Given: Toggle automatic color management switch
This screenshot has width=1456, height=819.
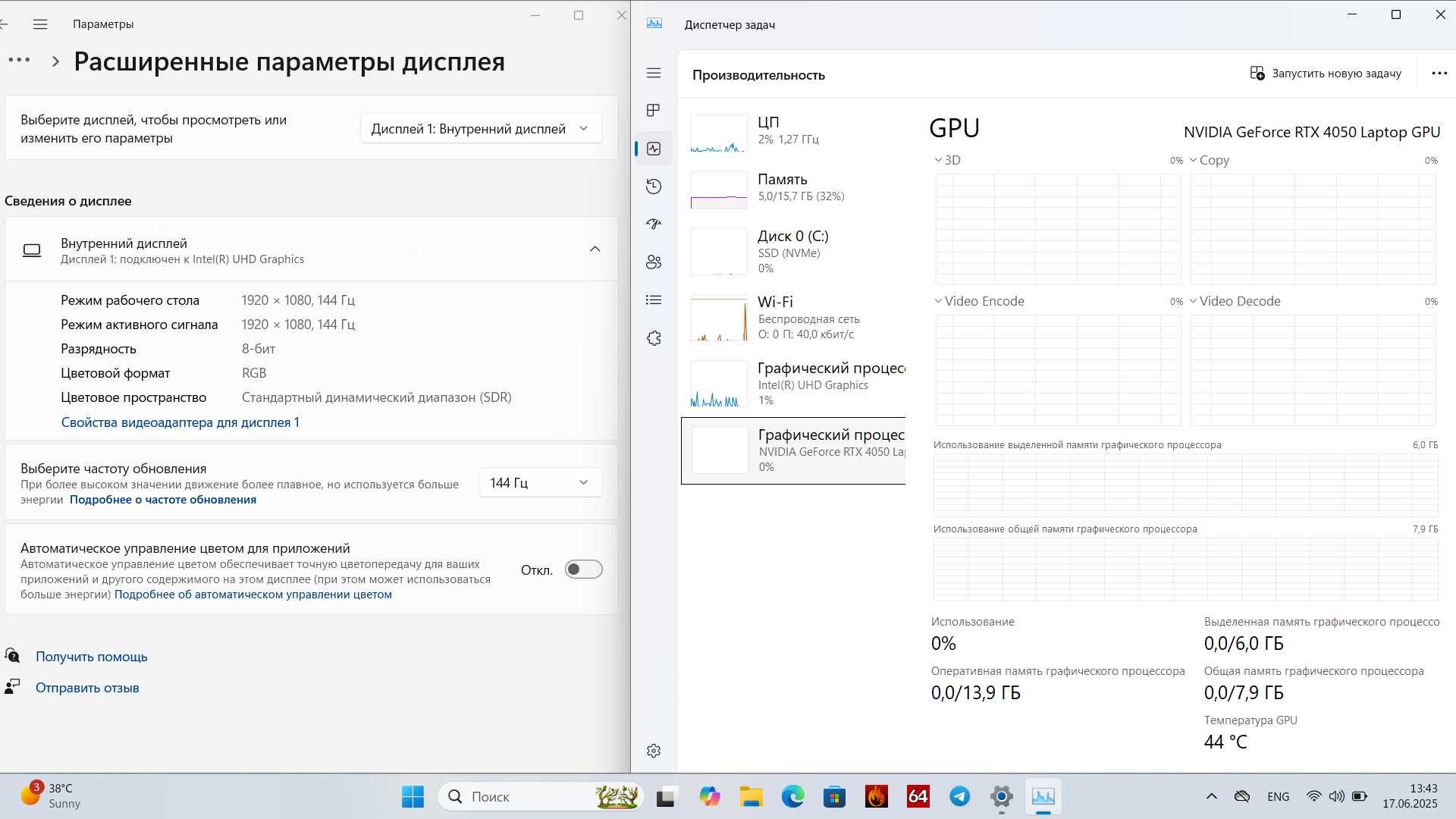Looking at the screenshot, I should pos(583,570).
